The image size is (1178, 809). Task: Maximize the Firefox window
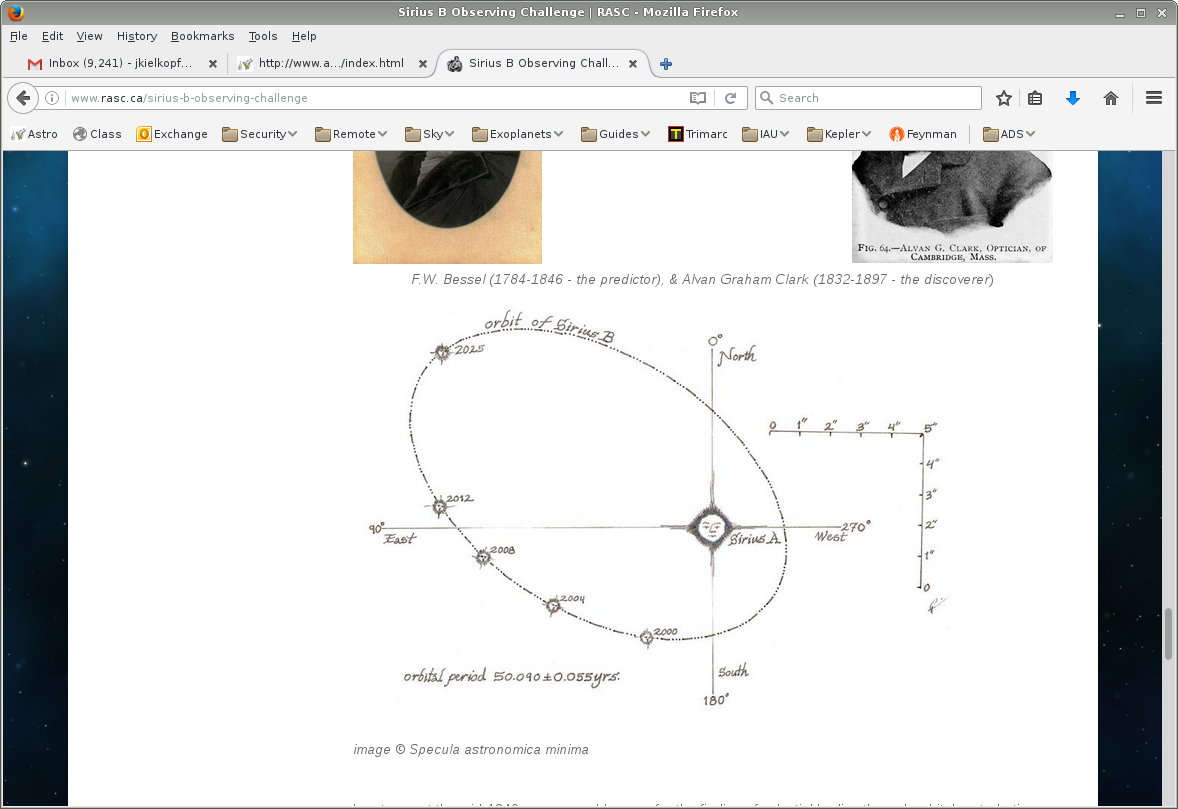(x=1140, y=13)
